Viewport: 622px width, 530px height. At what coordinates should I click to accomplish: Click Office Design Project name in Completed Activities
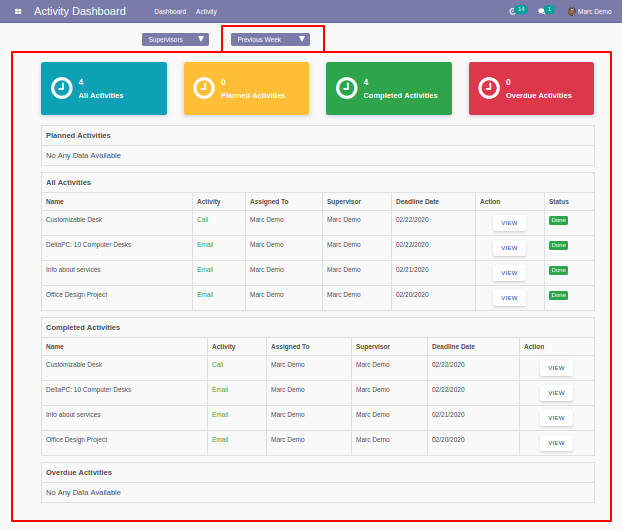point(77,440)
